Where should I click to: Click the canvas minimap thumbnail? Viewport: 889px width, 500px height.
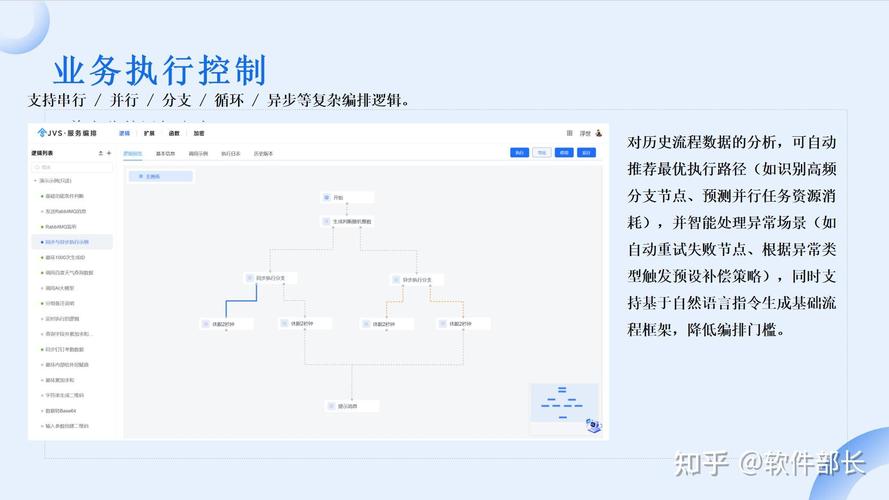pyautogui.click(x=563, y=402)
